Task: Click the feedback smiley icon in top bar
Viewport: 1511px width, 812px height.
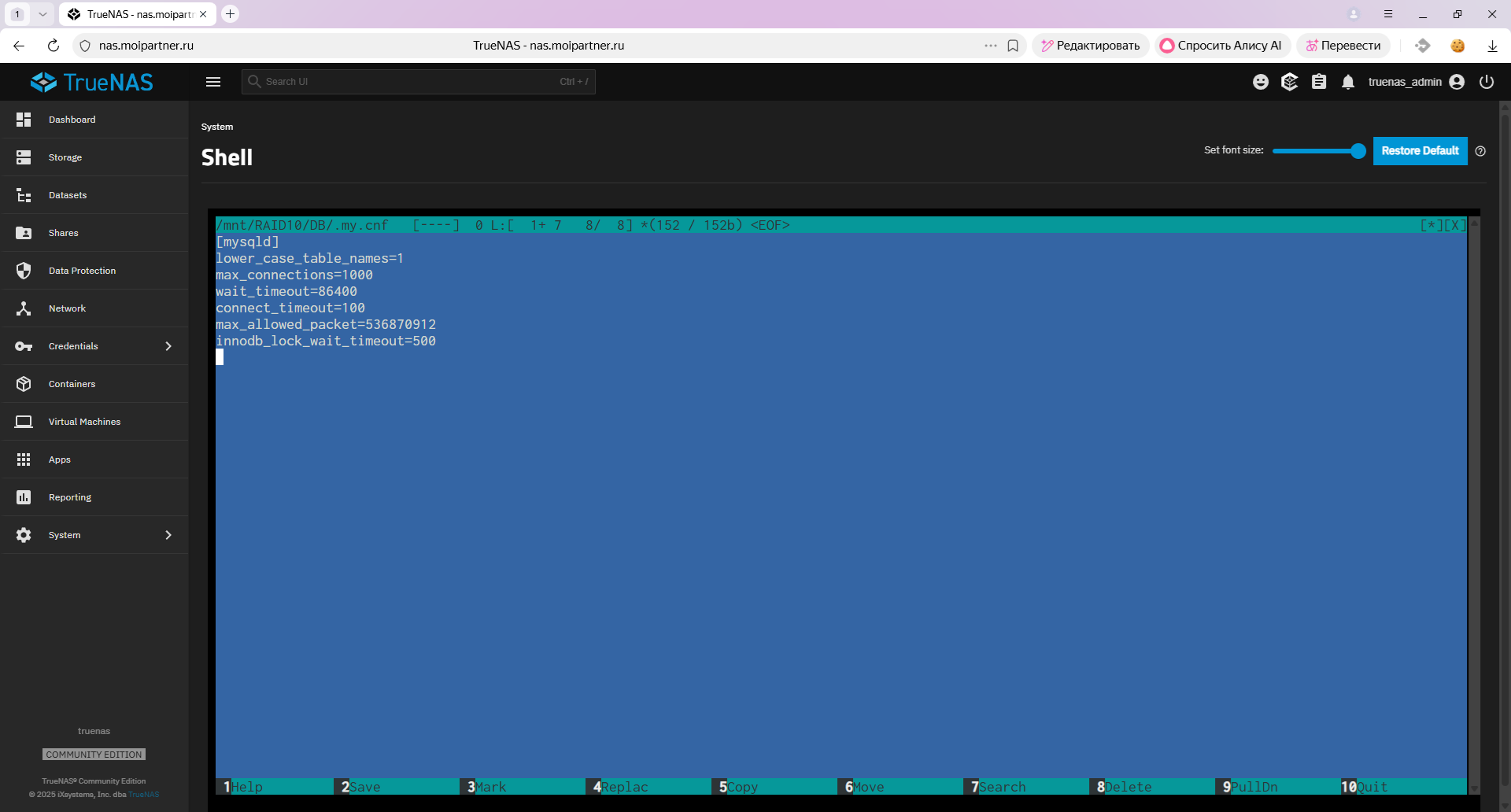Action: click(x=1260, y=82)
